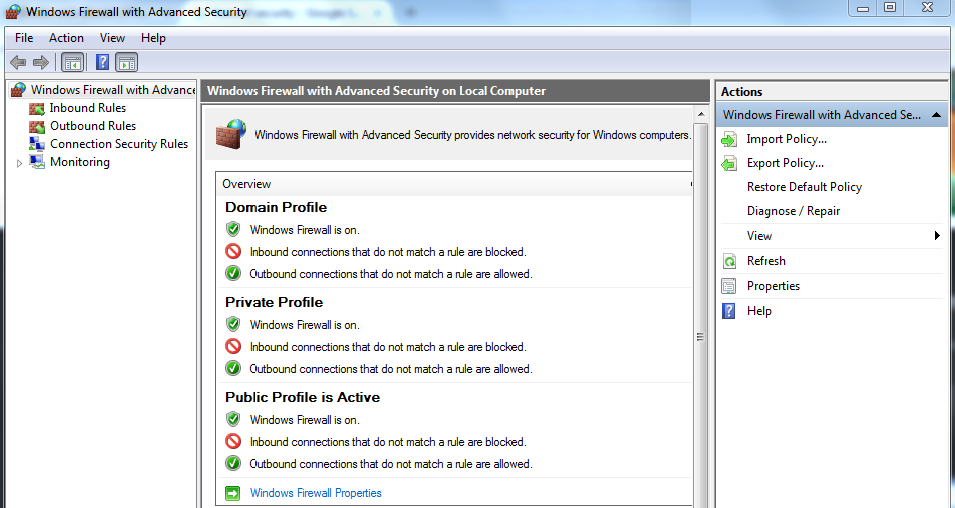Select Connection Security Rules node

(118, 144)
